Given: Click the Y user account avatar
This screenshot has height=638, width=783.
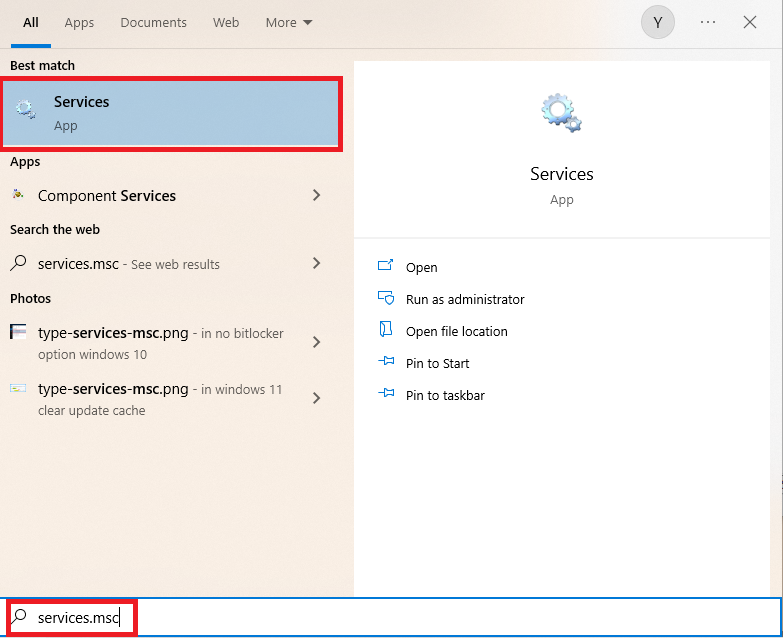Looking at the screenshot, I should click(658, 22).
